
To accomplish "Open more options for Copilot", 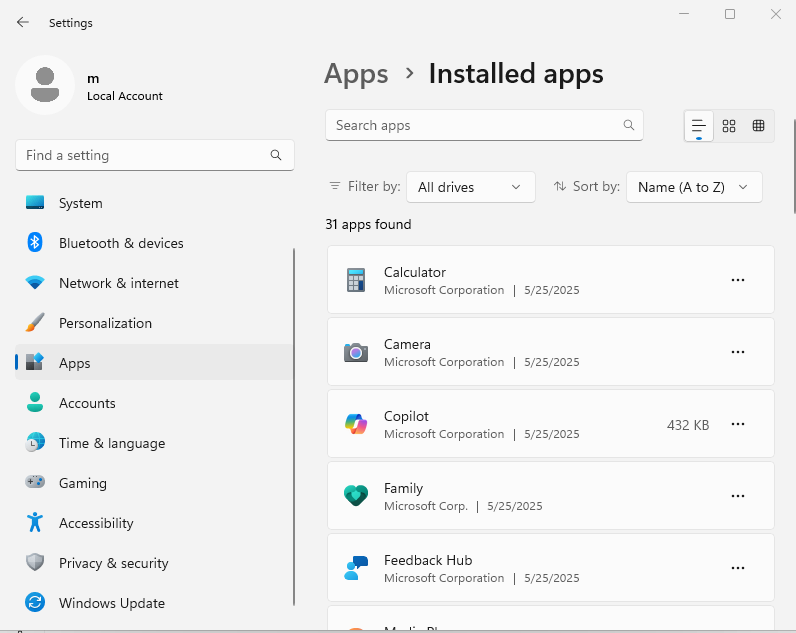I will click(x=738, y=424).
